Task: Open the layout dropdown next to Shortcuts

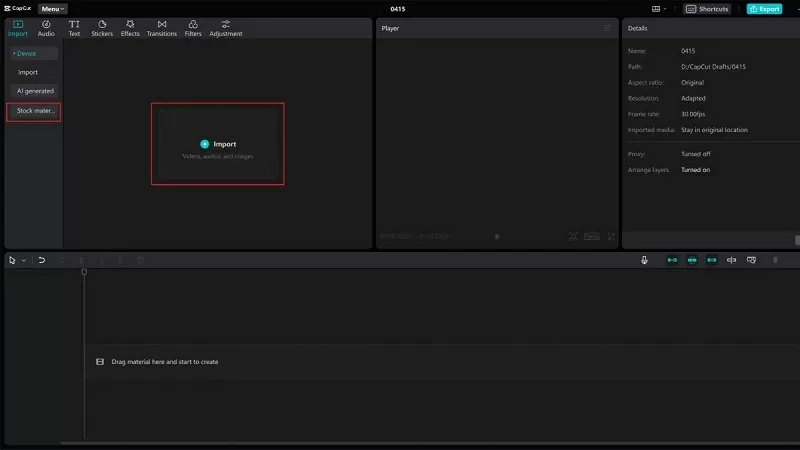Action: click(x=666, y=9)
